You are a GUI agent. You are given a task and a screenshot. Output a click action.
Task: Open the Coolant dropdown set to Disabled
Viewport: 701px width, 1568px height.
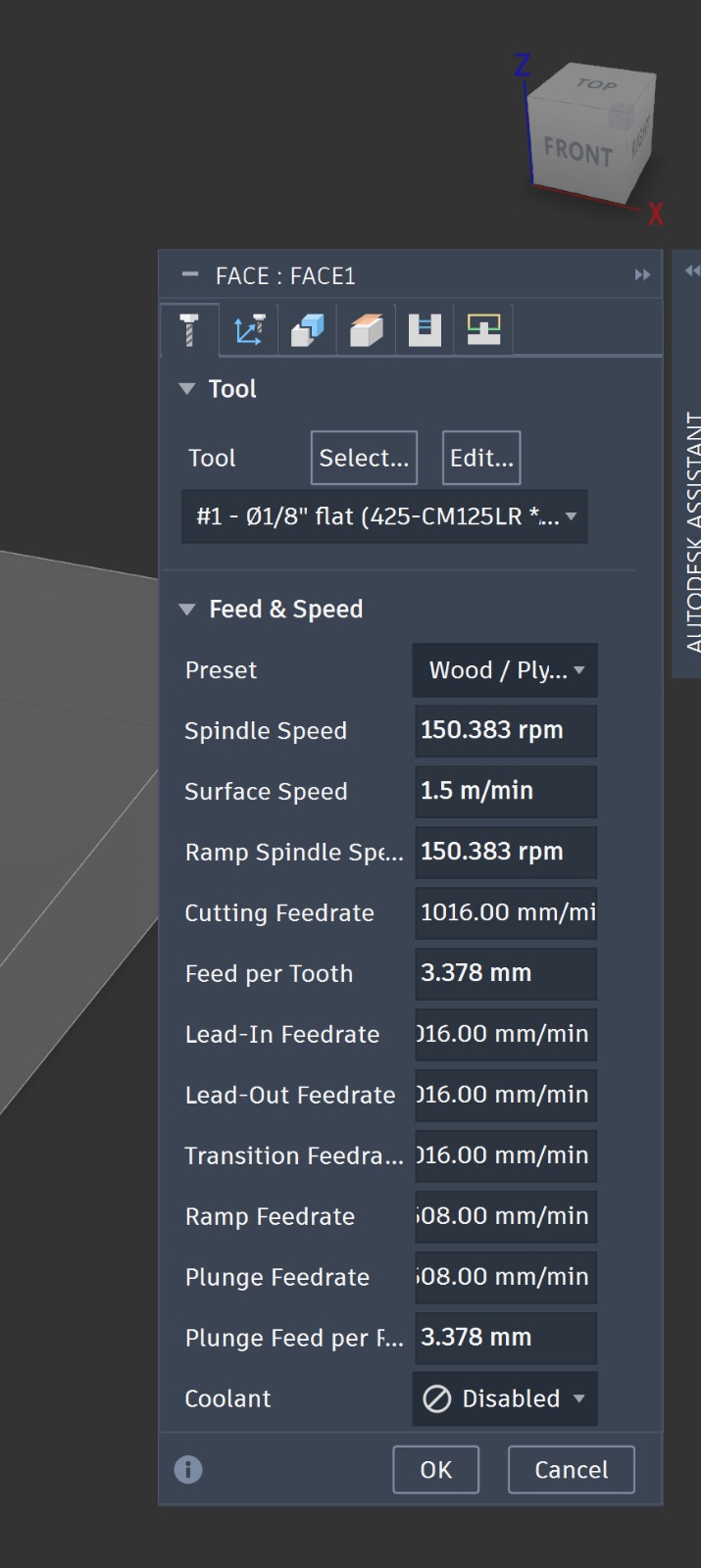click(505, 1398)
